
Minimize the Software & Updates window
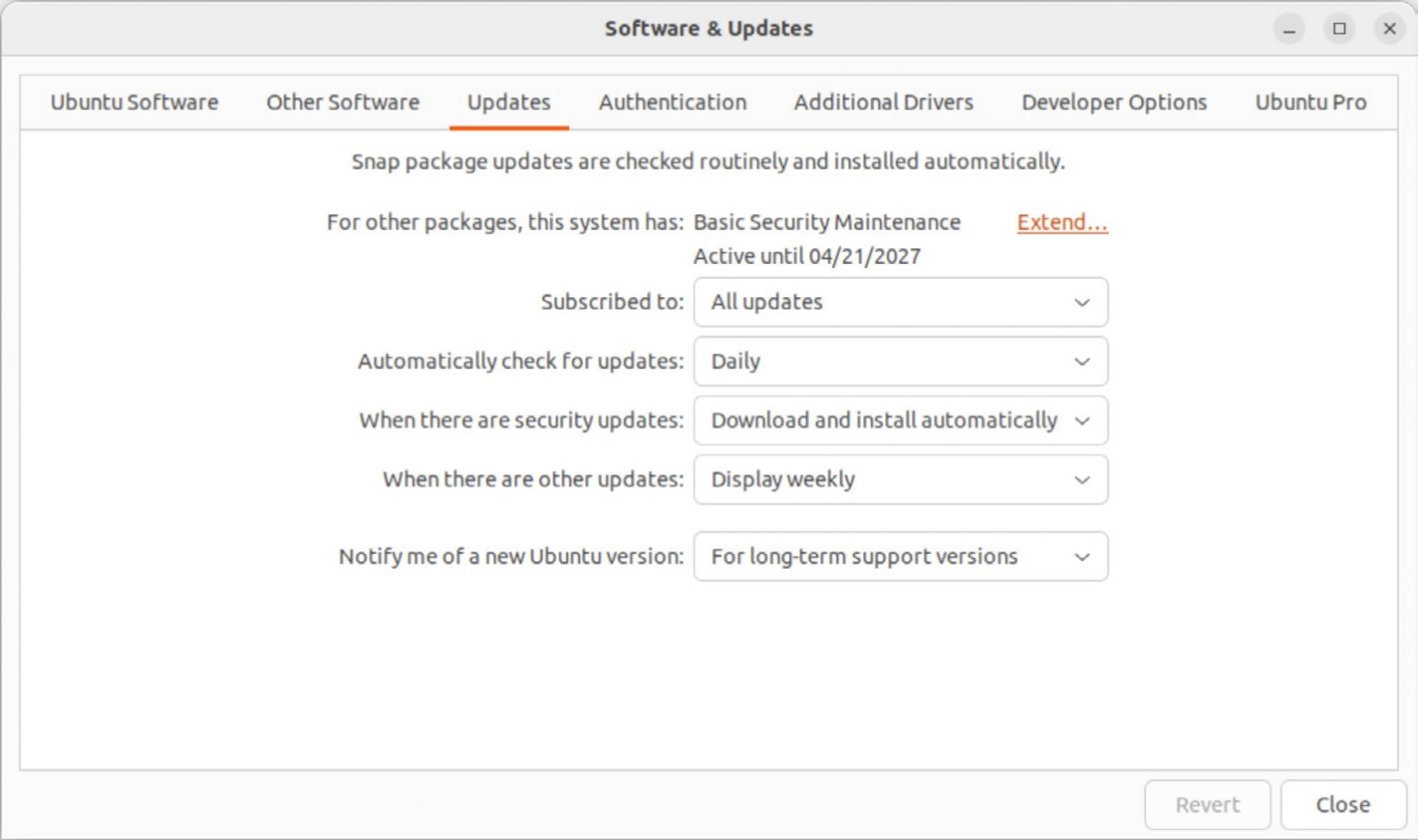[1290, 29]
